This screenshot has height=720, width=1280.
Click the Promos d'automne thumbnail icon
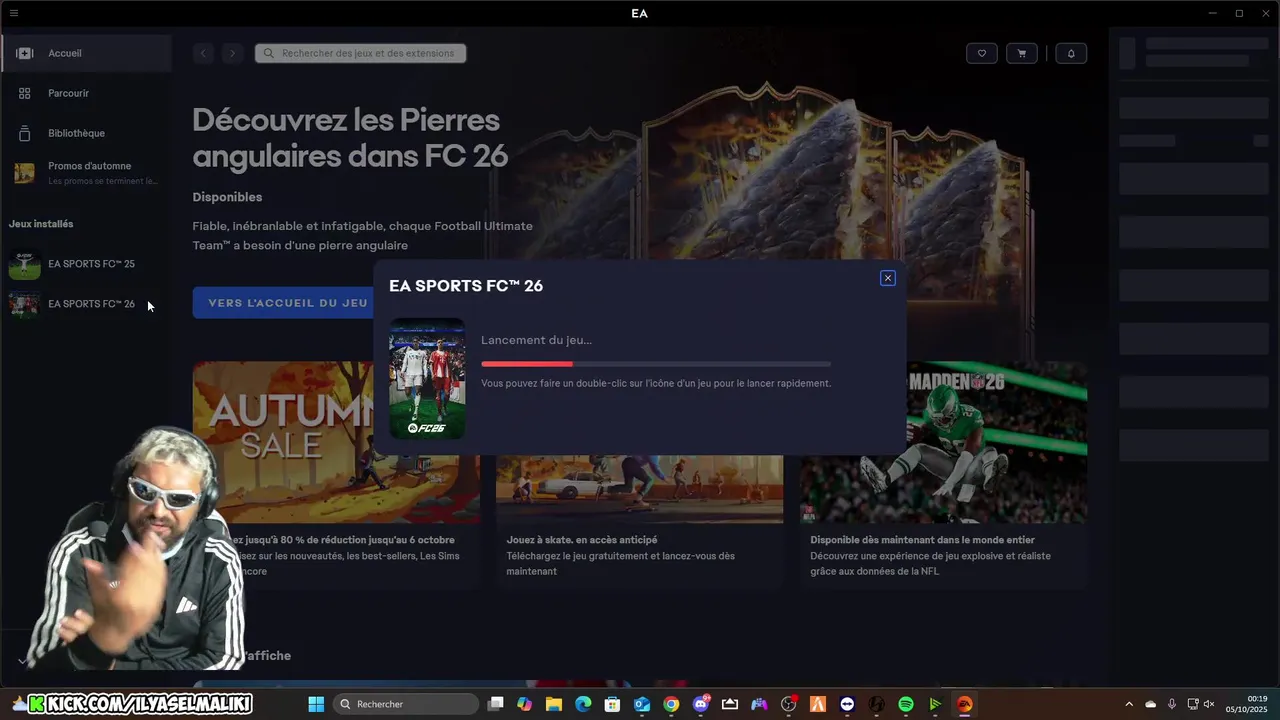click(24, 173)
